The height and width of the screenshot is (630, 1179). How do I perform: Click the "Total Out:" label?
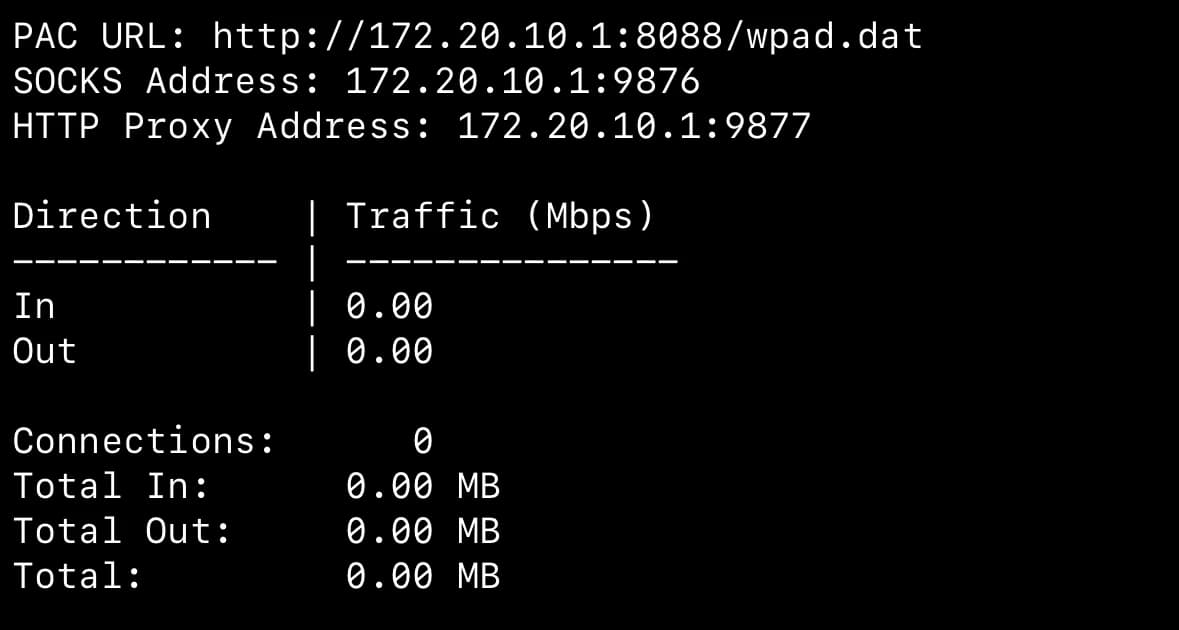pos(122,531)
